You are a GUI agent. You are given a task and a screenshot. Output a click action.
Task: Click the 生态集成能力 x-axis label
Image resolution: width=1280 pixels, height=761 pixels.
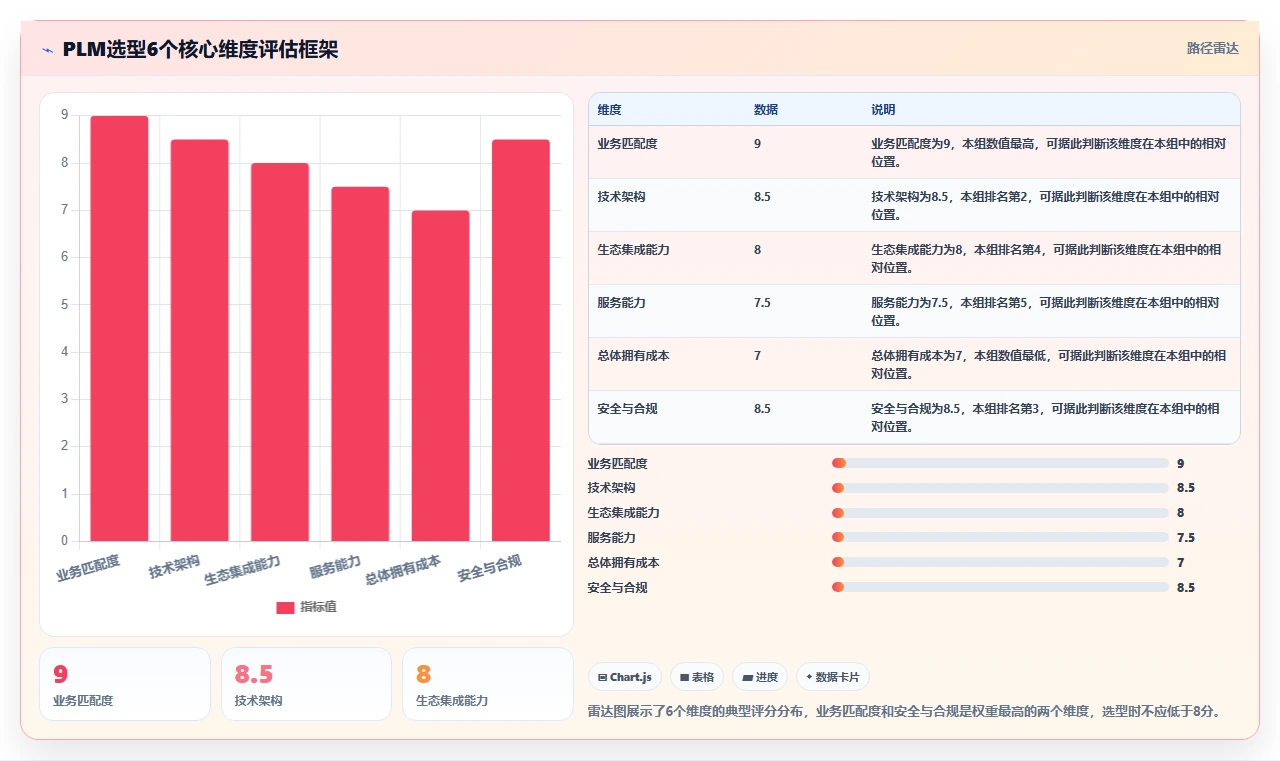pos(242,570)
